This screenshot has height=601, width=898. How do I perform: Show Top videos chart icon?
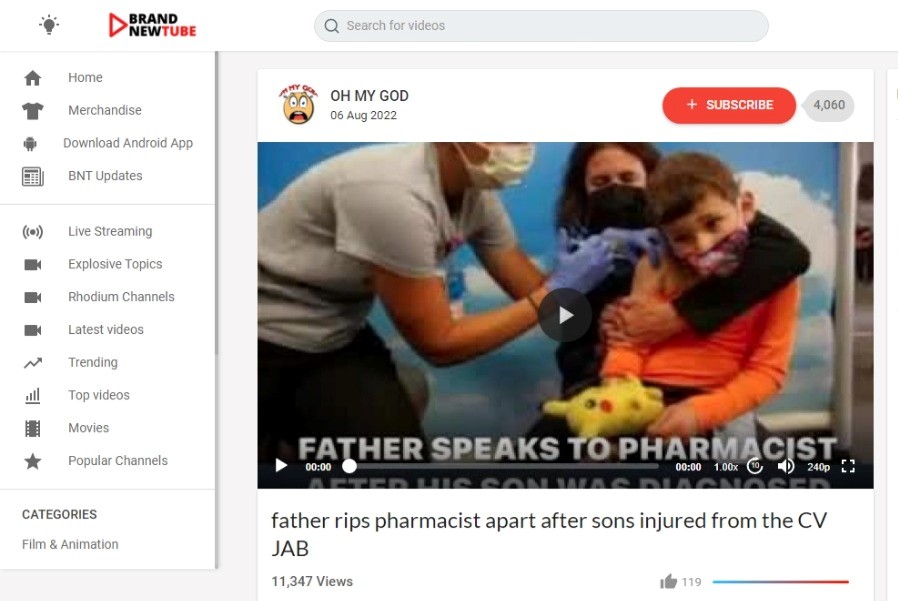point(33,396)
